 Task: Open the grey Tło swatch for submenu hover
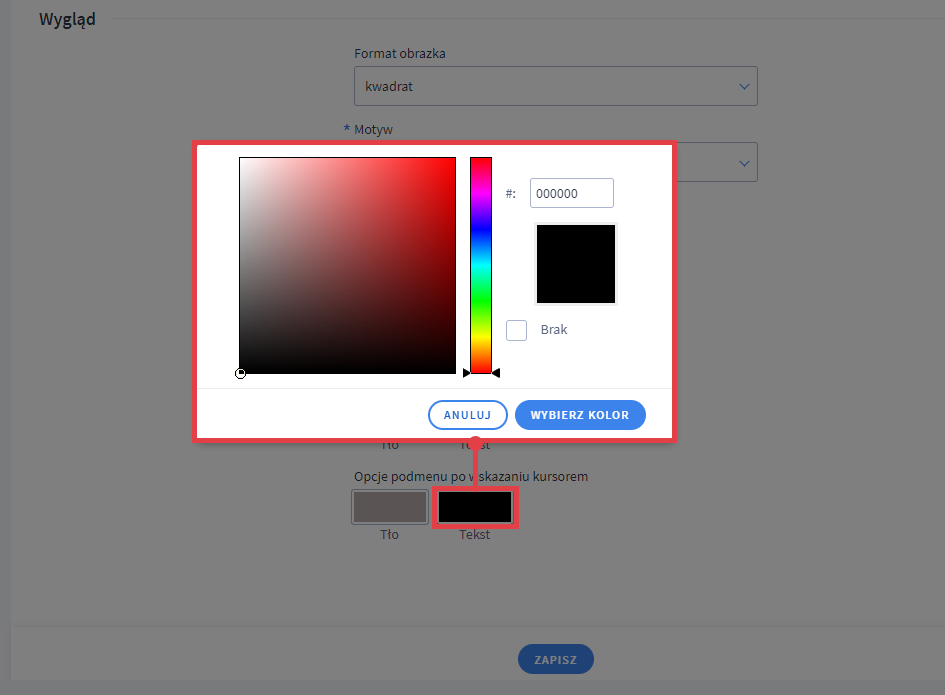[x=389, y=507]
